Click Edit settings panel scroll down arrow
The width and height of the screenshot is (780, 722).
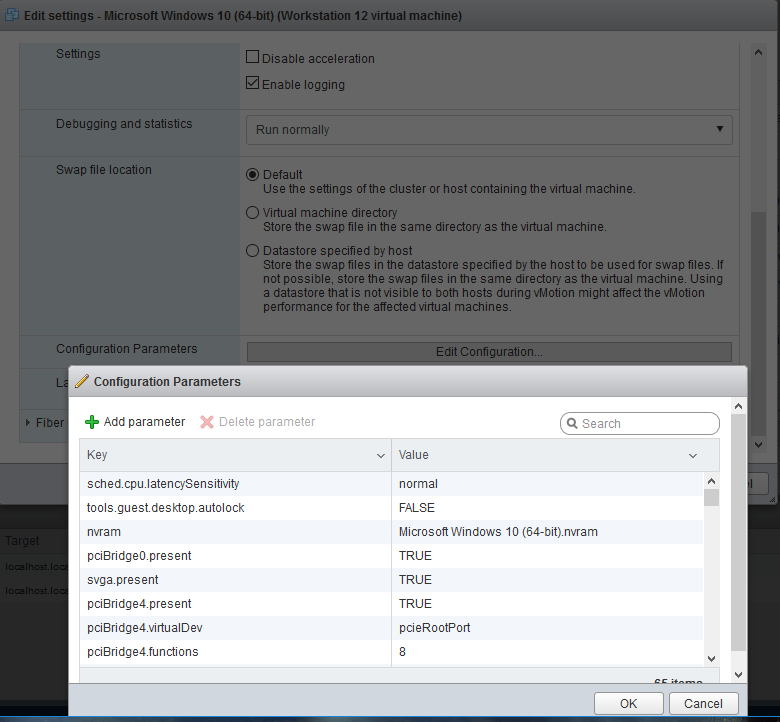pos(758,444)
